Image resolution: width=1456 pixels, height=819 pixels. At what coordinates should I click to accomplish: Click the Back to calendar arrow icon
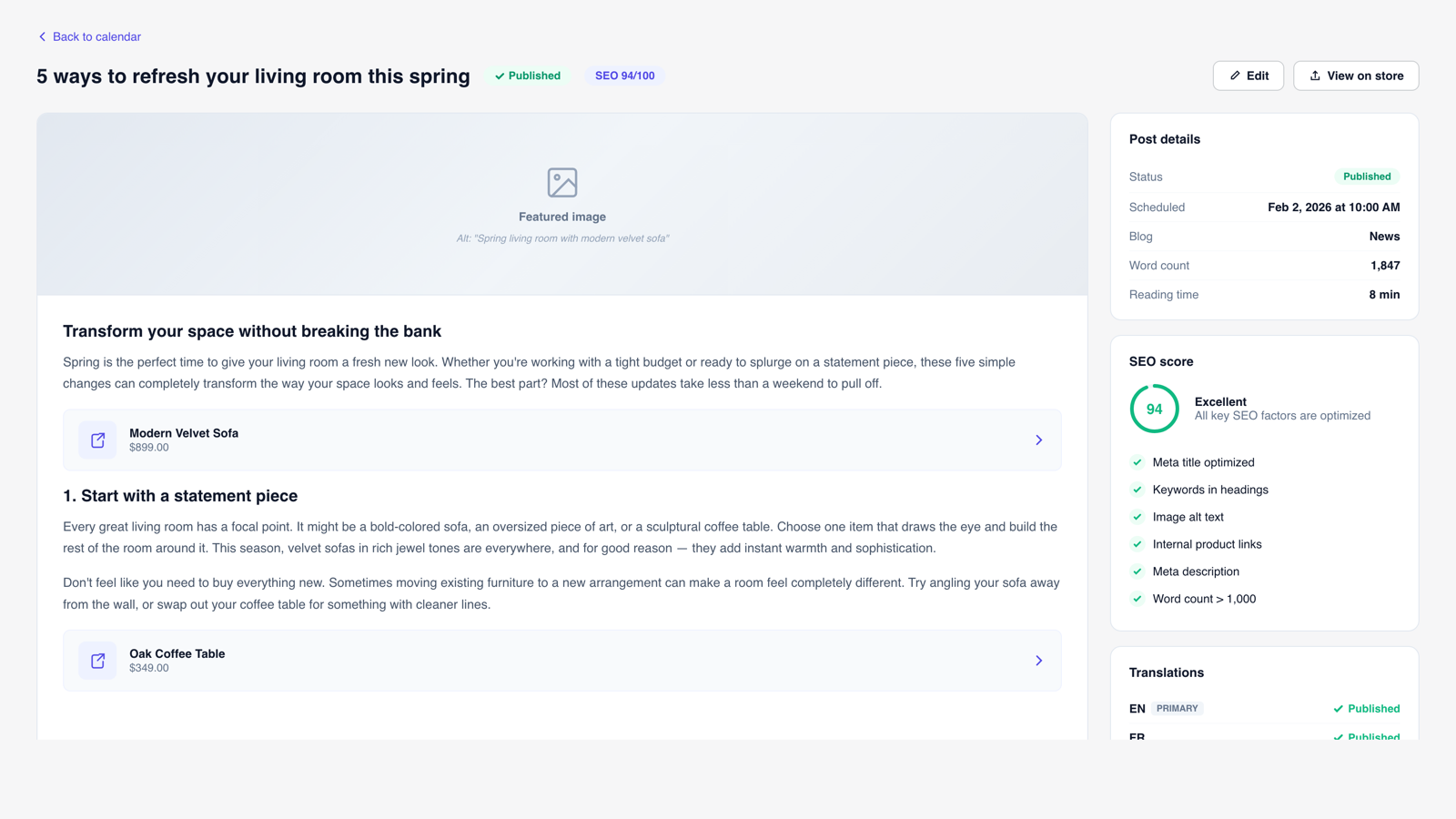coord(42,37)
